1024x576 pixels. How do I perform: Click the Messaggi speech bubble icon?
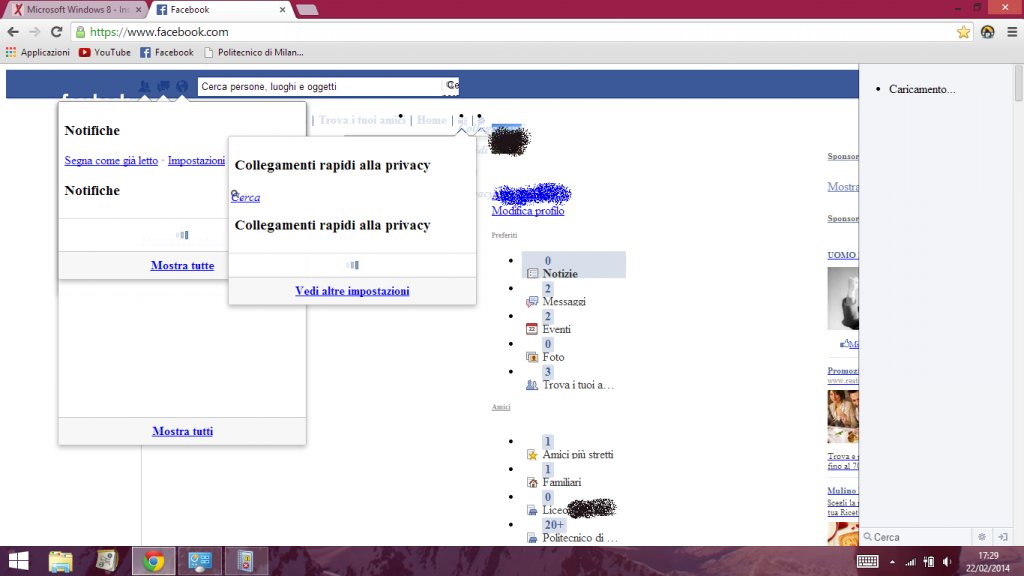[532, 301]
